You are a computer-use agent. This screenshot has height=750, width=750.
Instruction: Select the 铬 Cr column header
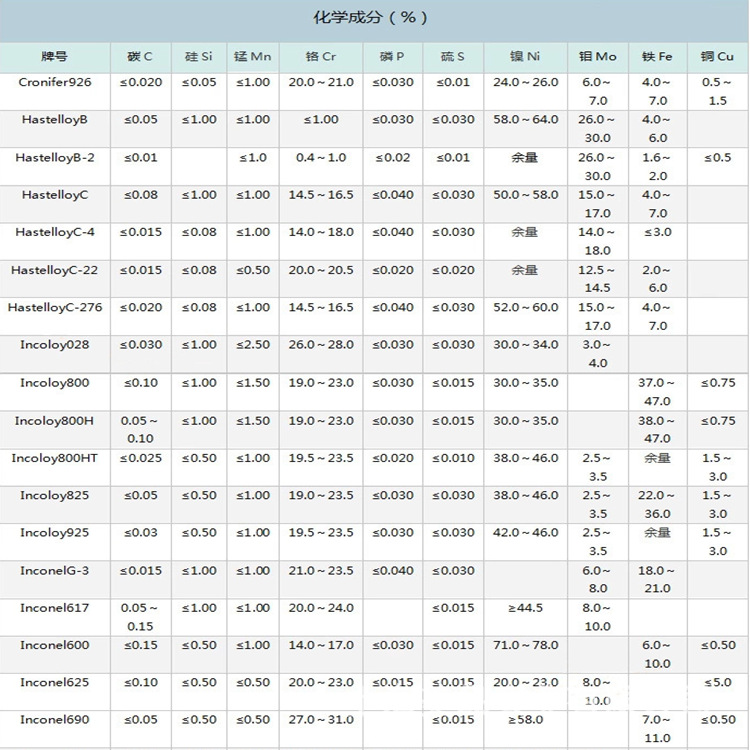click(320, 56)
